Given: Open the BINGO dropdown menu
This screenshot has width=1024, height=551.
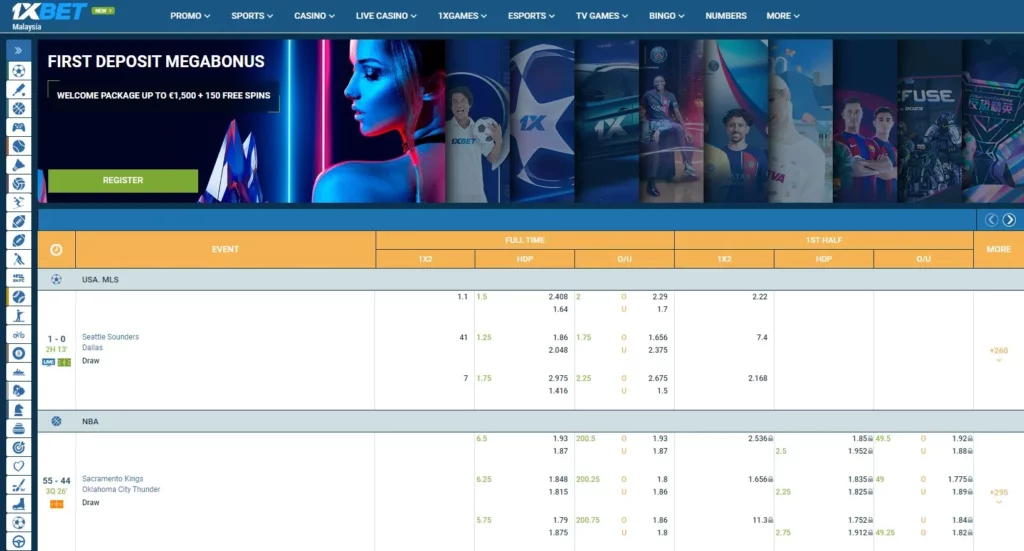Looking at the screenshot, I should (666, 16).
